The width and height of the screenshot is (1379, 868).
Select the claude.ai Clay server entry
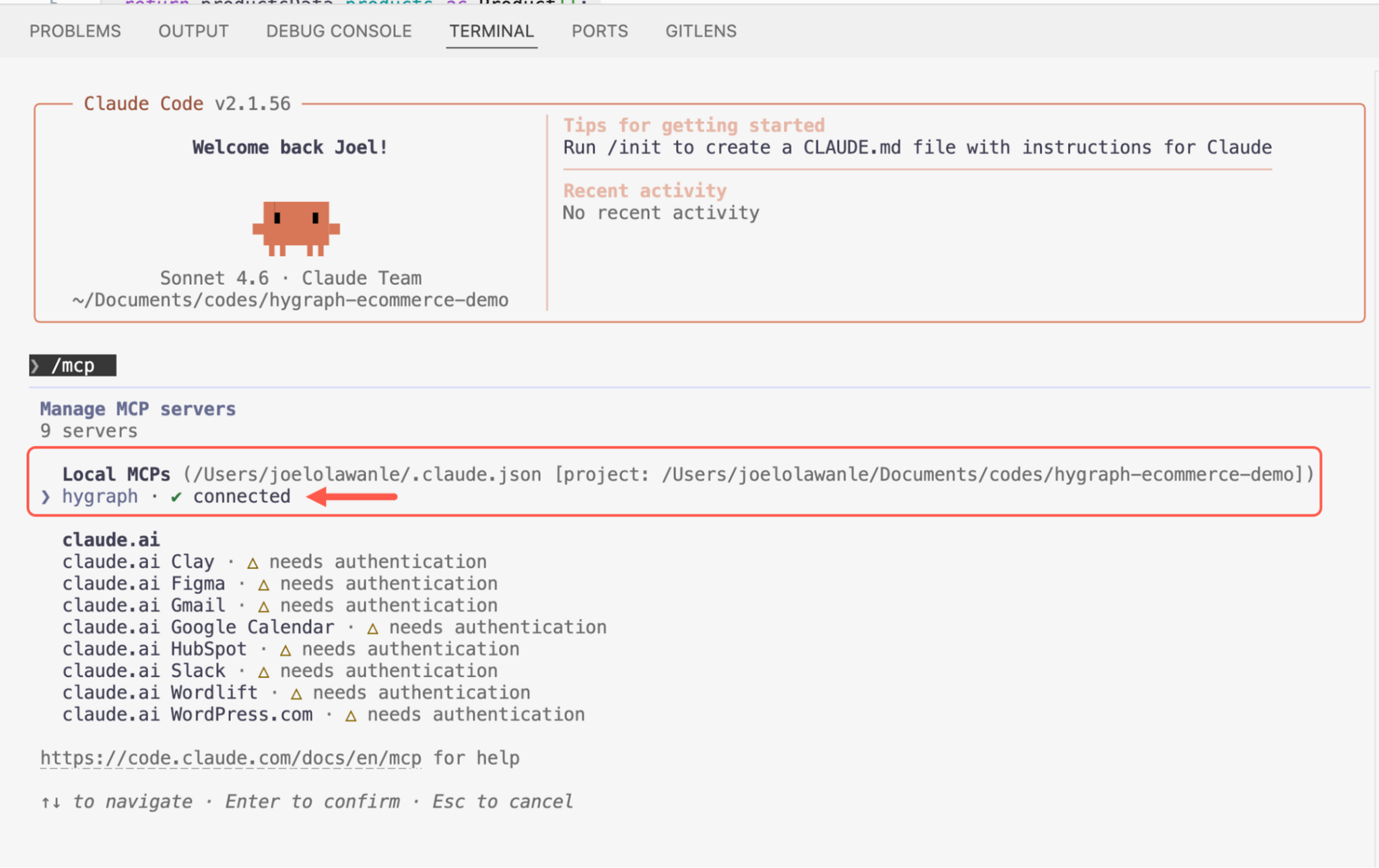(138, 562)
